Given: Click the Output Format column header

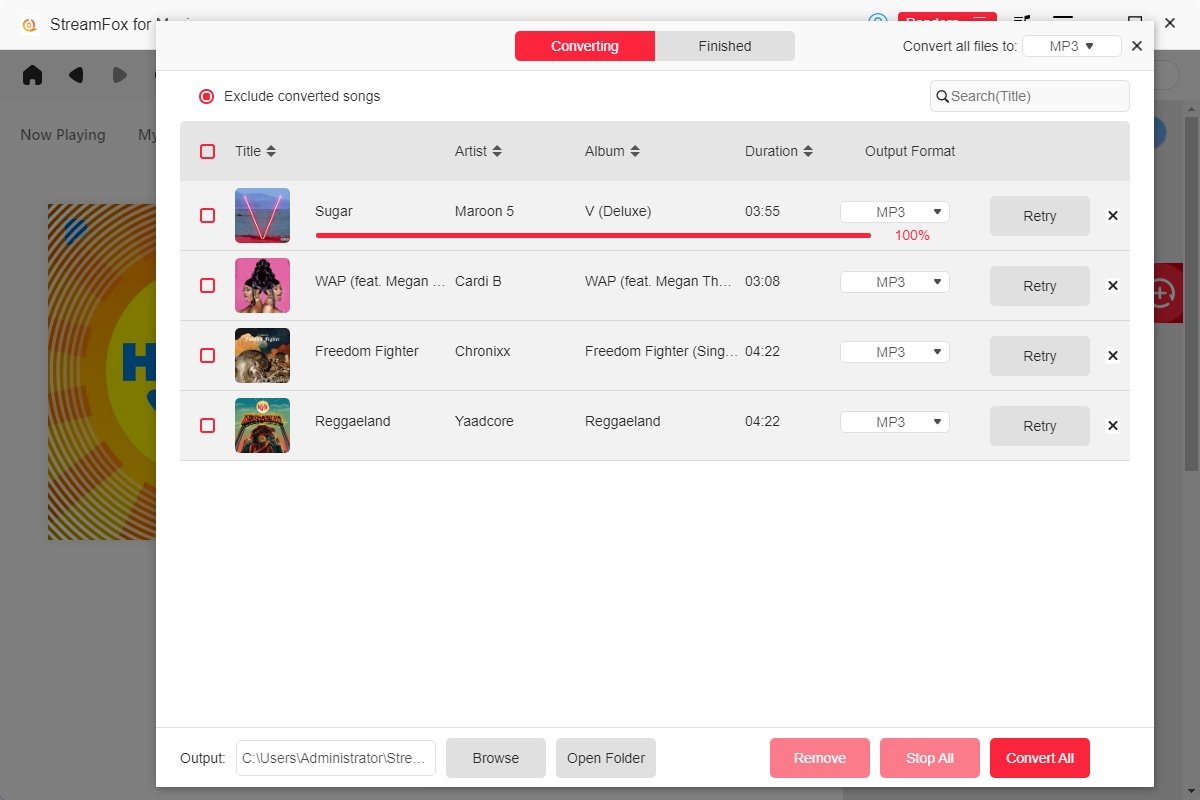Looking at the screenshot, I should pyautogui.click(x=910, y=151).
